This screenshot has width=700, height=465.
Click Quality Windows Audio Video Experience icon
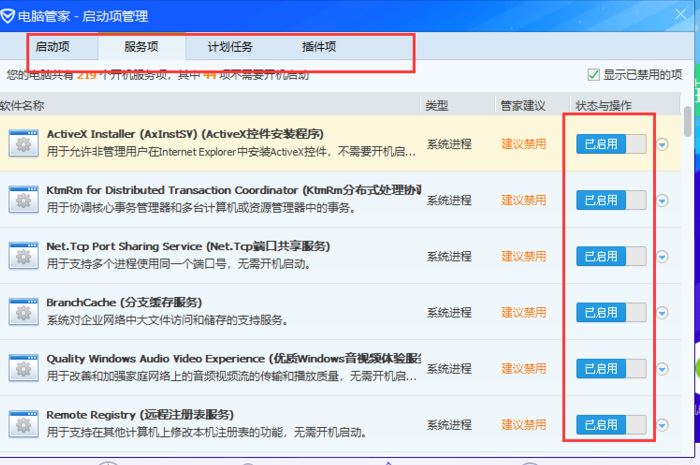click(x=22, y=367)
